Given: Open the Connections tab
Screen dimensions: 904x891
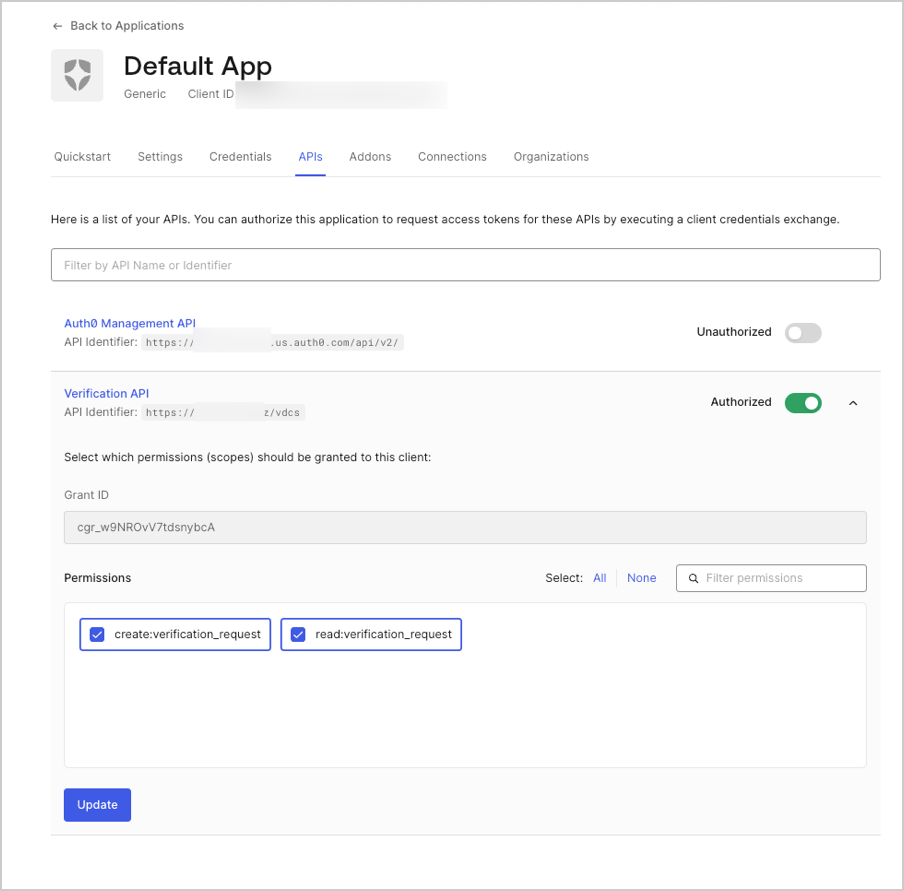Looking at the screenshot, I should click(452, 157).
